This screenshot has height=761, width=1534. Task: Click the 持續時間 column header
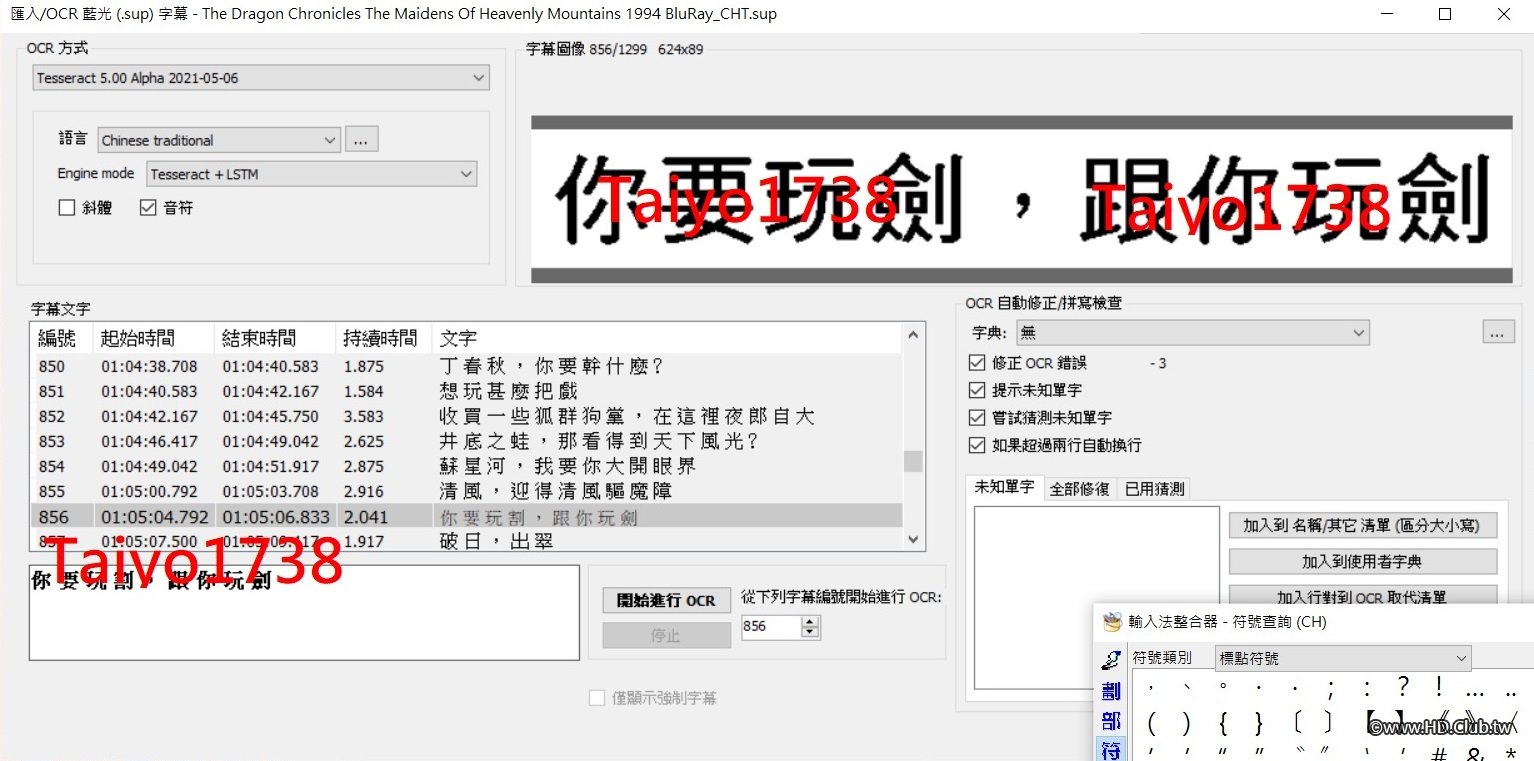(384, 339)
